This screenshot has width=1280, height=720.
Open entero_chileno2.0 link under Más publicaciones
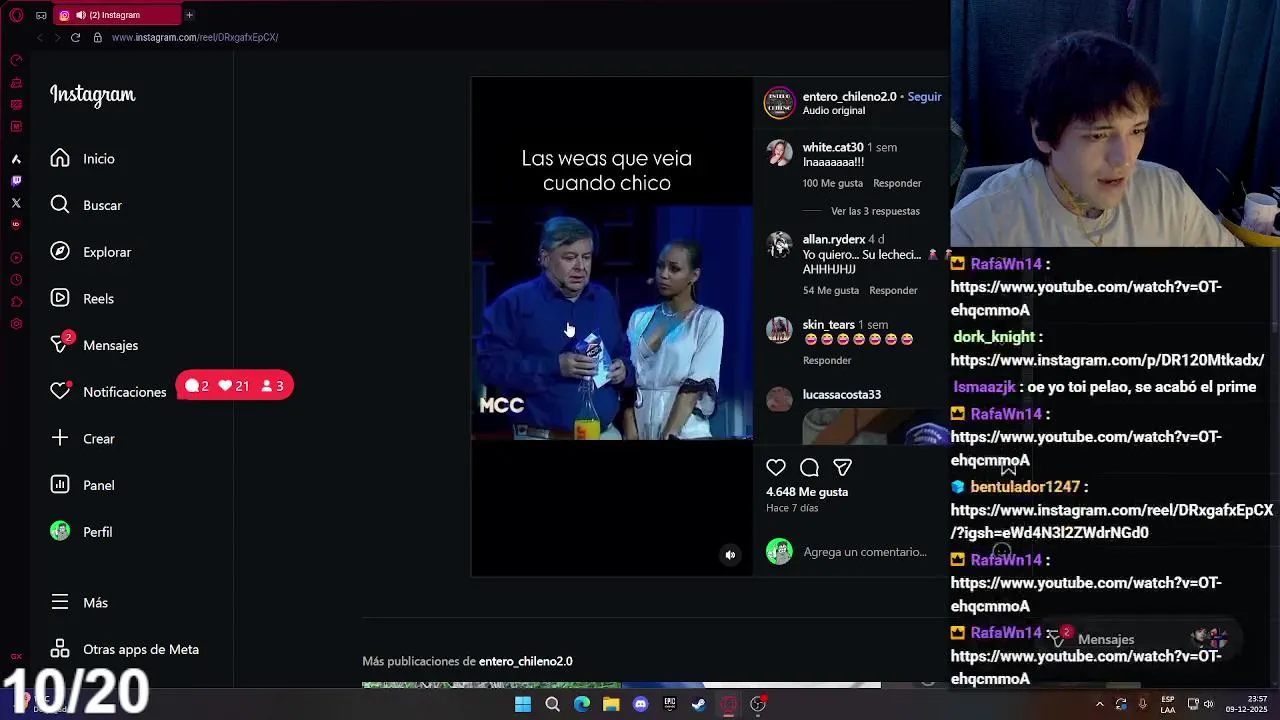click(526, 661)
